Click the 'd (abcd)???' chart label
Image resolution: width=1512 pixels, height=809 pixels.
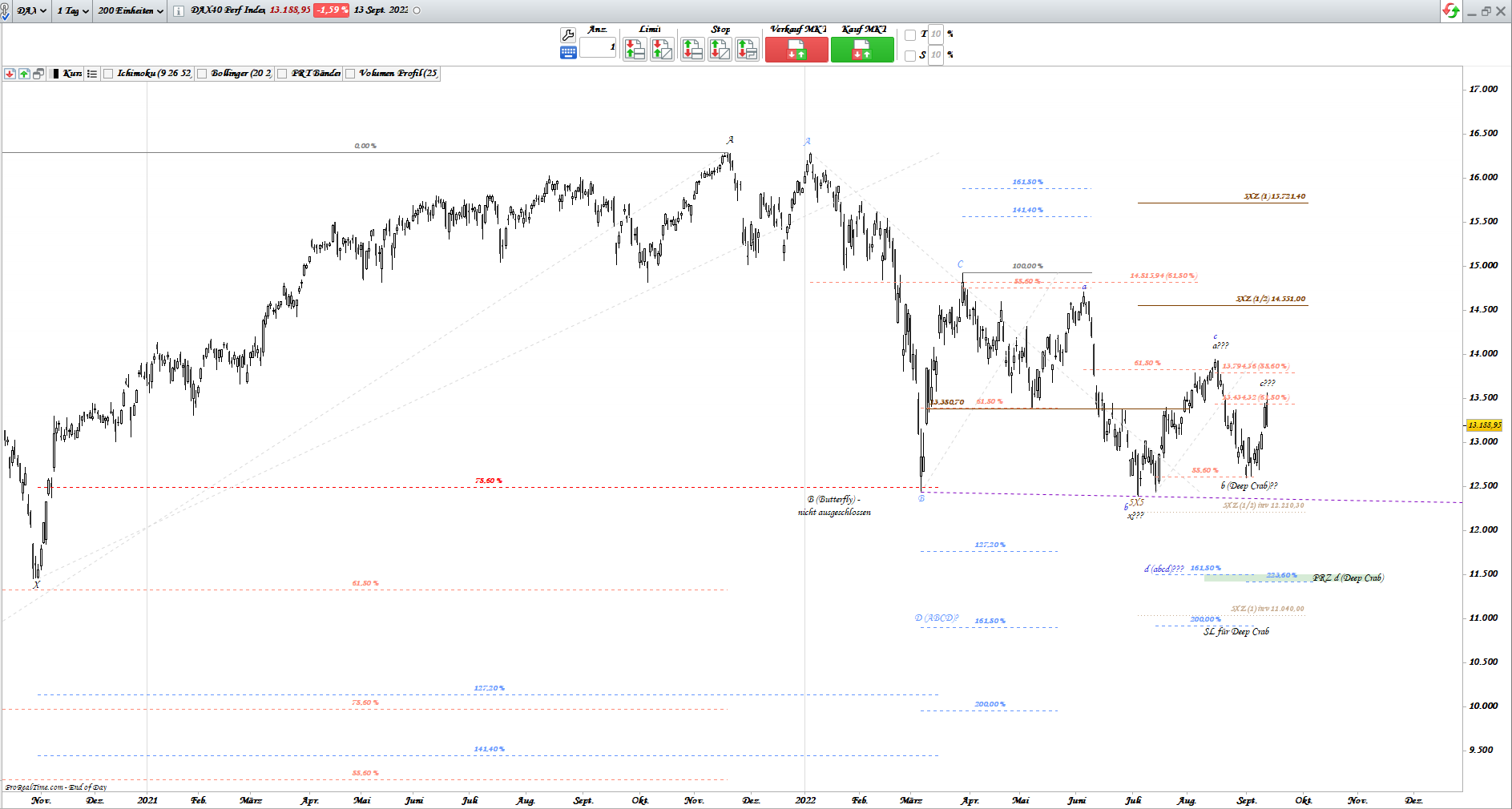pyautogui.click(x=1164, y=570)
